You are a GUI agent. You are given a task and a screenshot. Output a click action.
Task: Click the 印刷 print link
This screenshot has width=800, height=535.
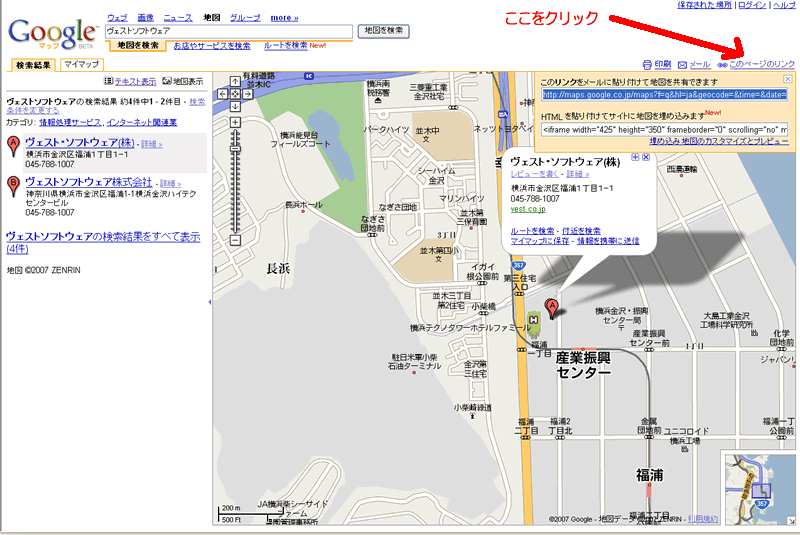point(663,64)
